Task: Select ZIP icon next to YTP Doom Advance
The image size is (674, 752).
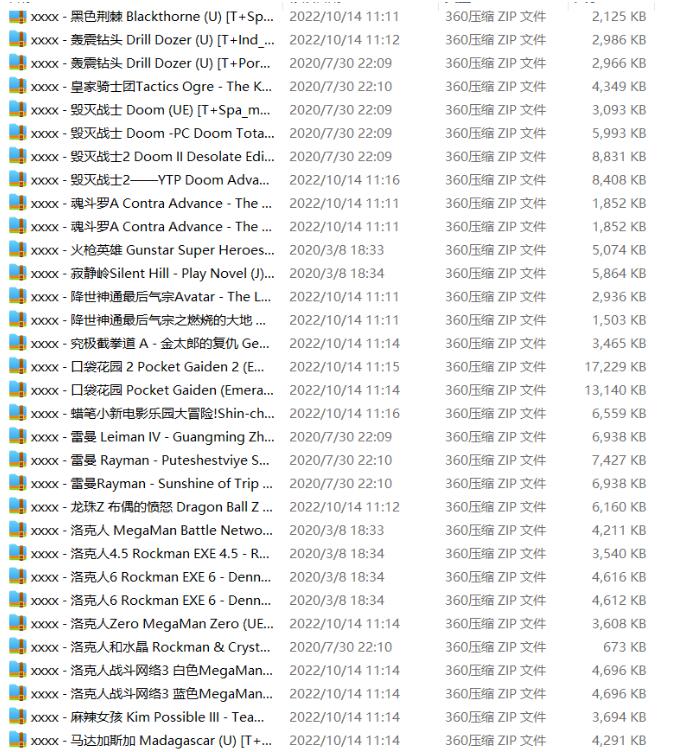Action: coord(18,180)
